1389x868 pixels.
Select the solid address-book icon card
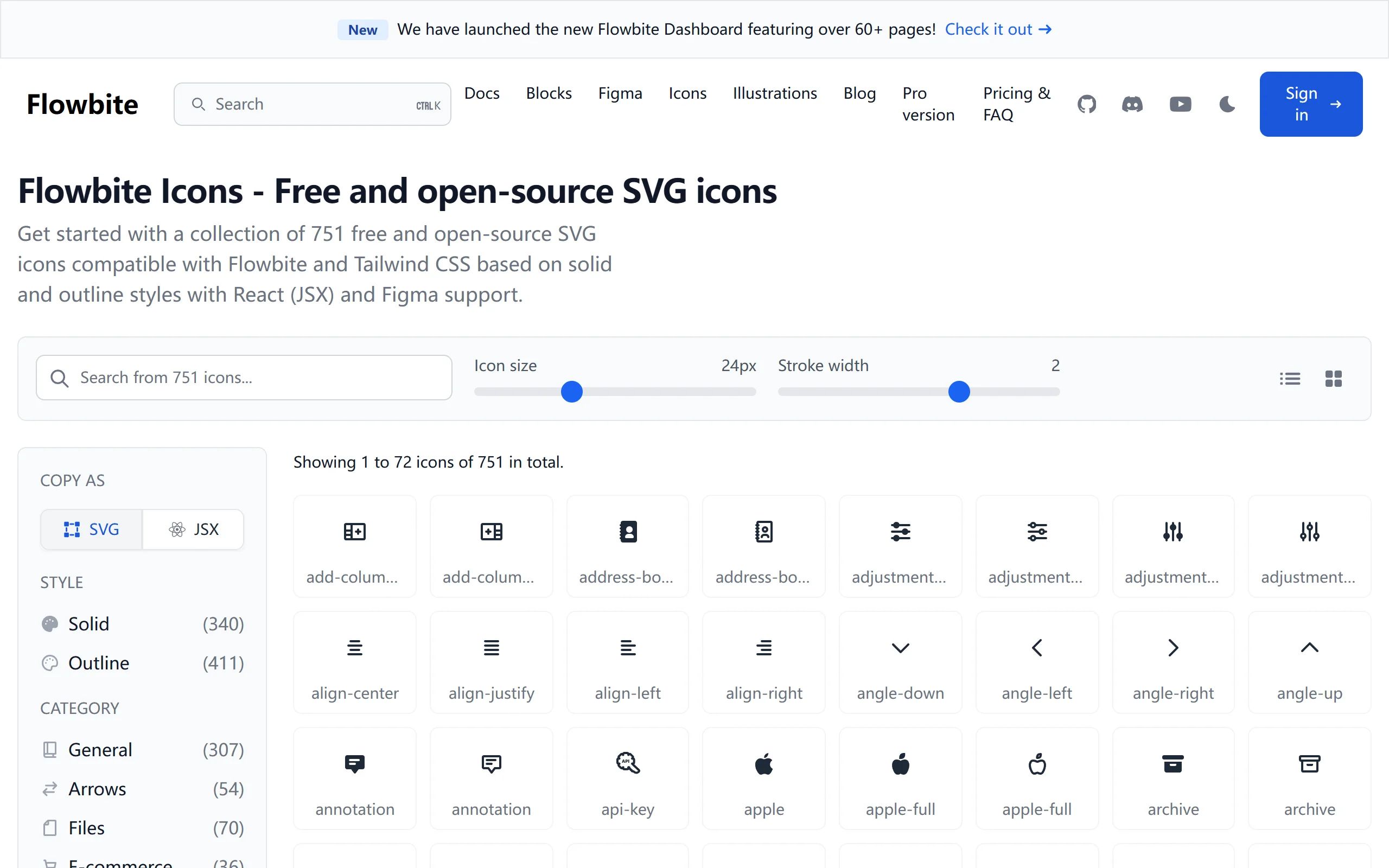[x=628, y=546]
